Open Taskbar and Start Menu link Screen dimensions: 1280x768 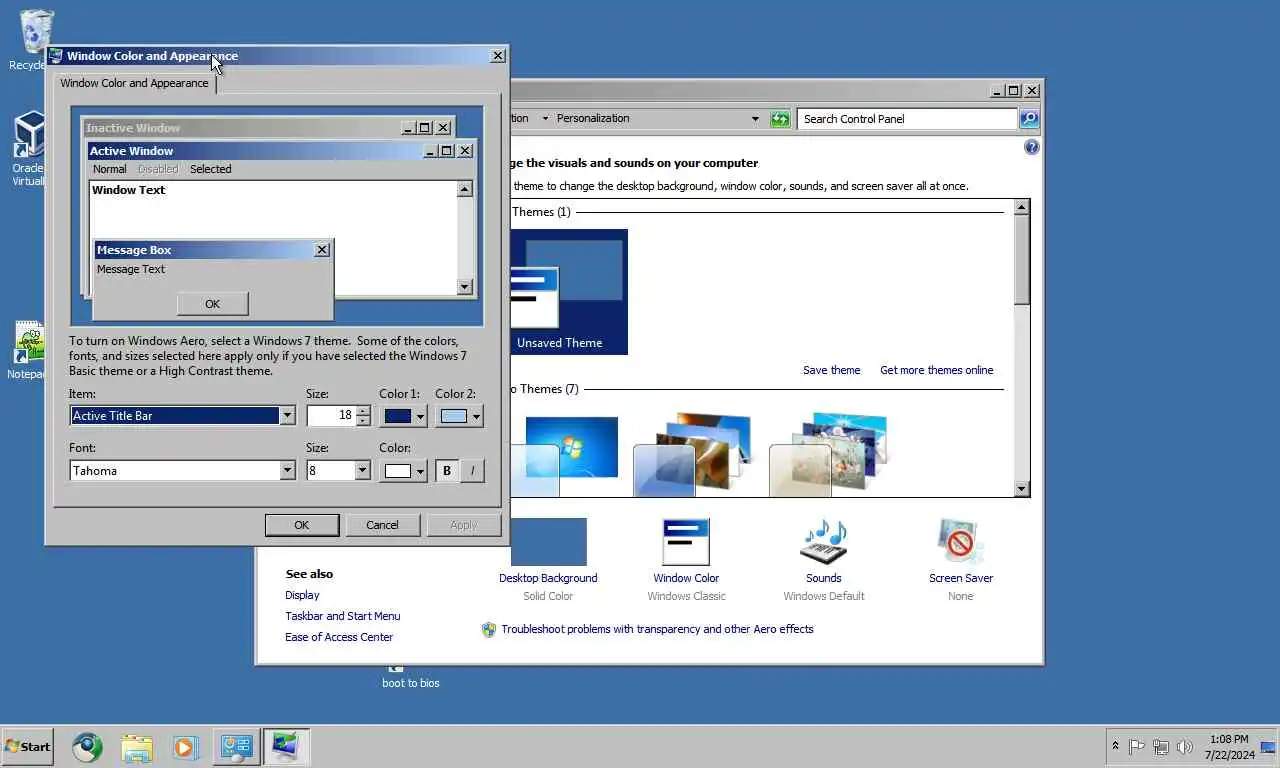(x=342, y=616)
